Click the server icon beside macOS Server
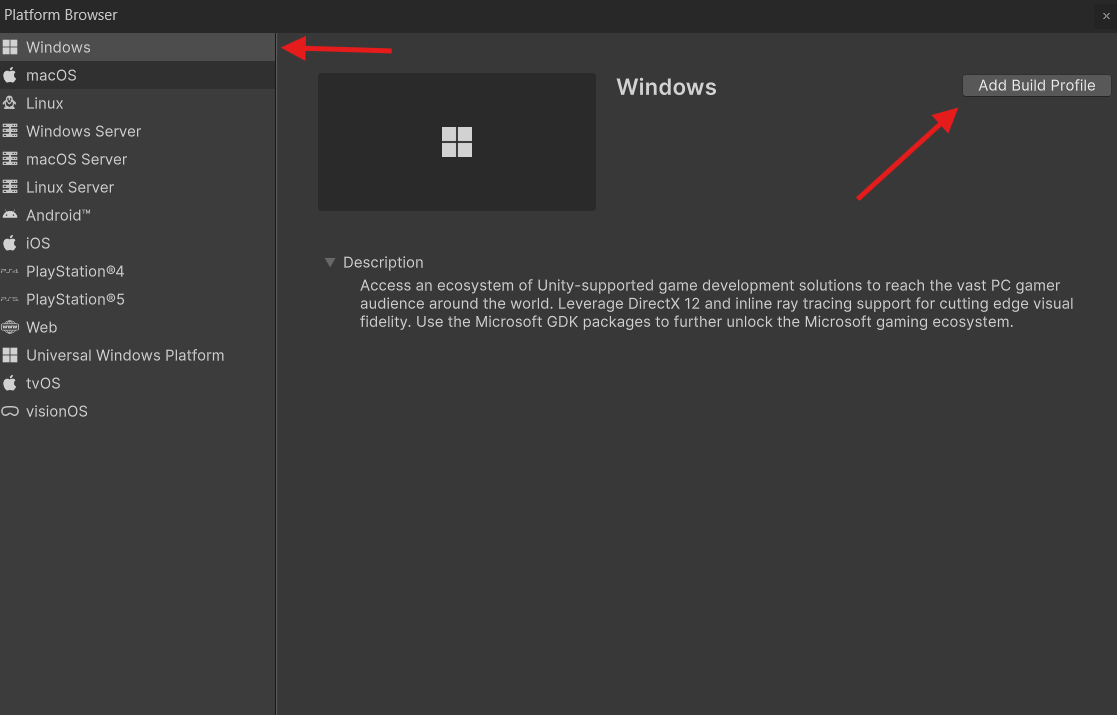The width and height of the screenshot is (1117, 715). tap(10, 159)
